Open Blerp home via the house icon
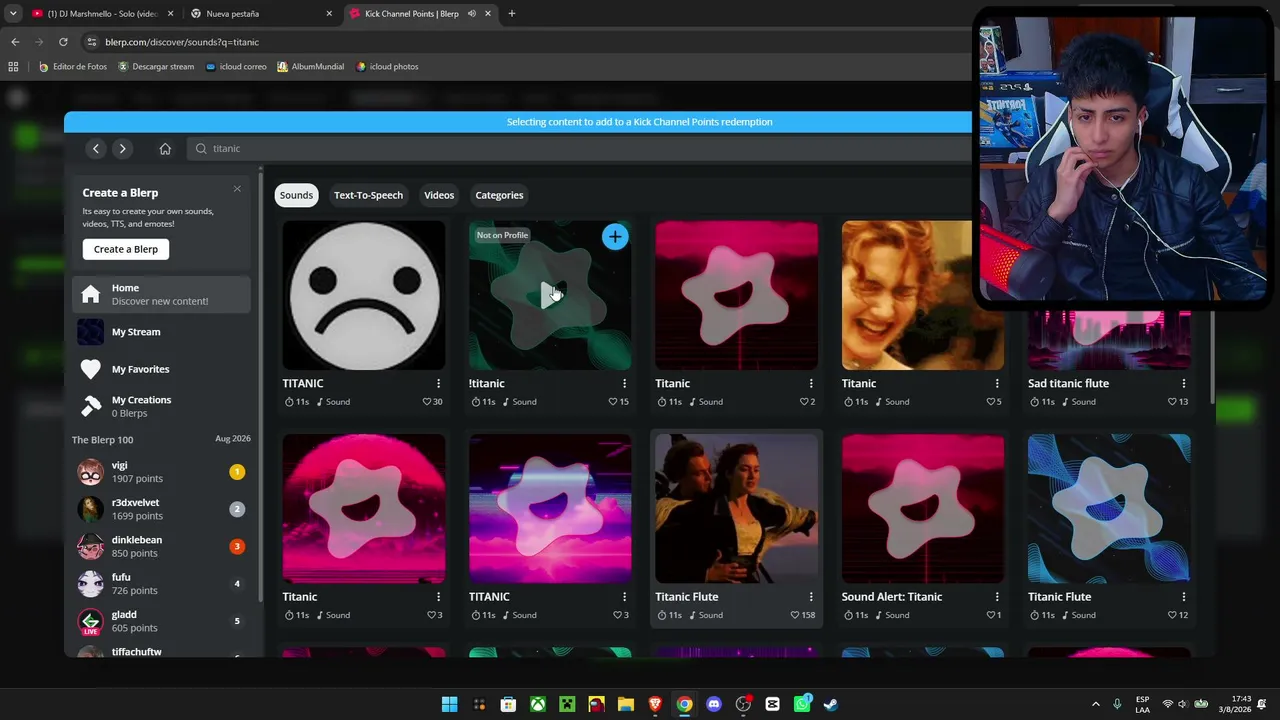1280x720 pixels. (165, 148)
